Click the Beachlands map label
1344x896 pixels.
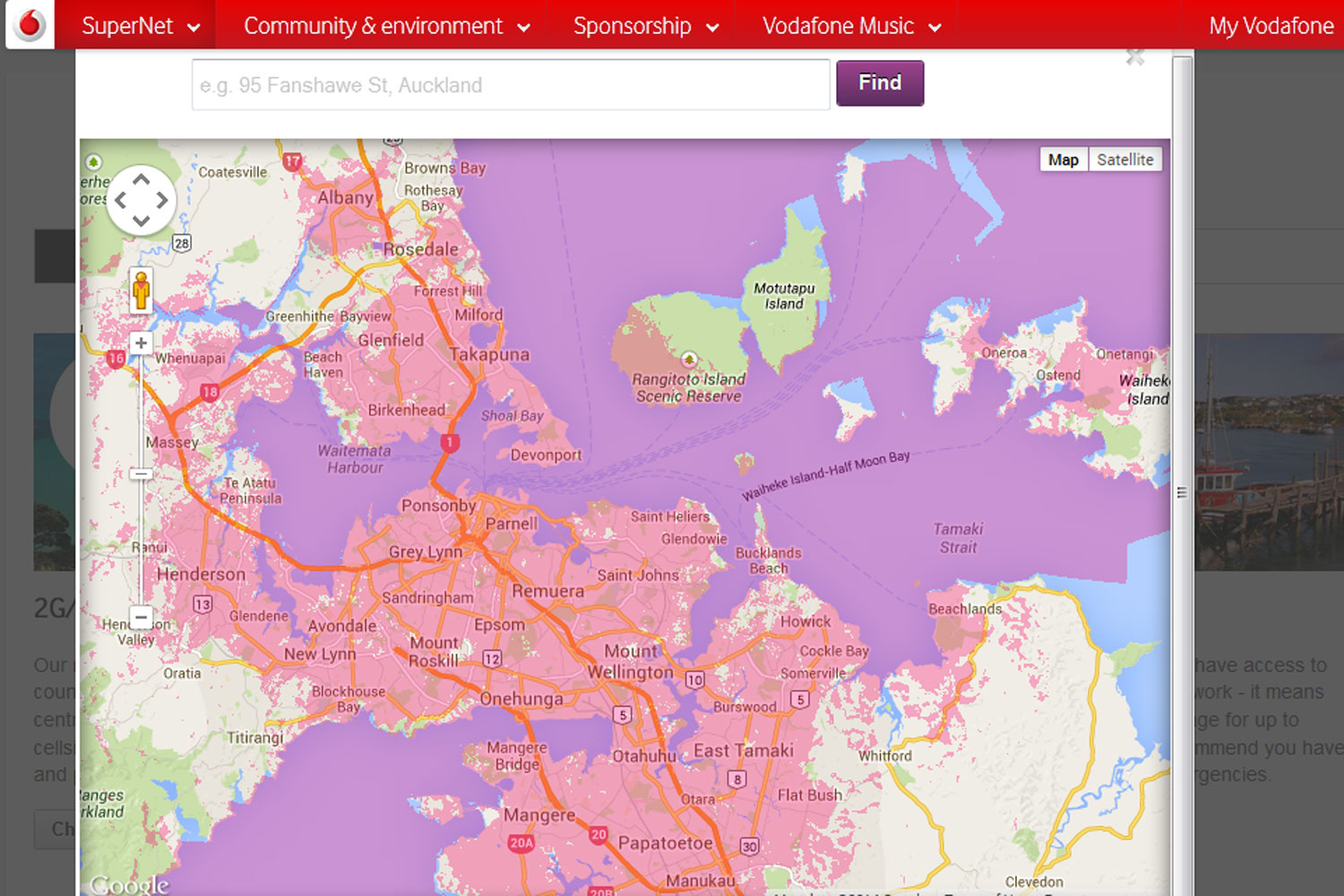coord(965,608)
